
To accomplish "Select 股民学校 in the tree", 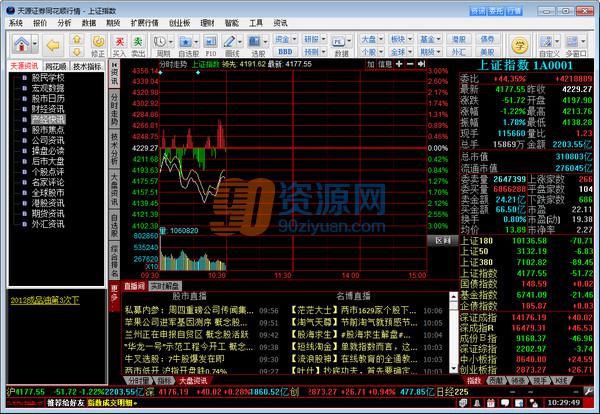I will coord(48,78).
